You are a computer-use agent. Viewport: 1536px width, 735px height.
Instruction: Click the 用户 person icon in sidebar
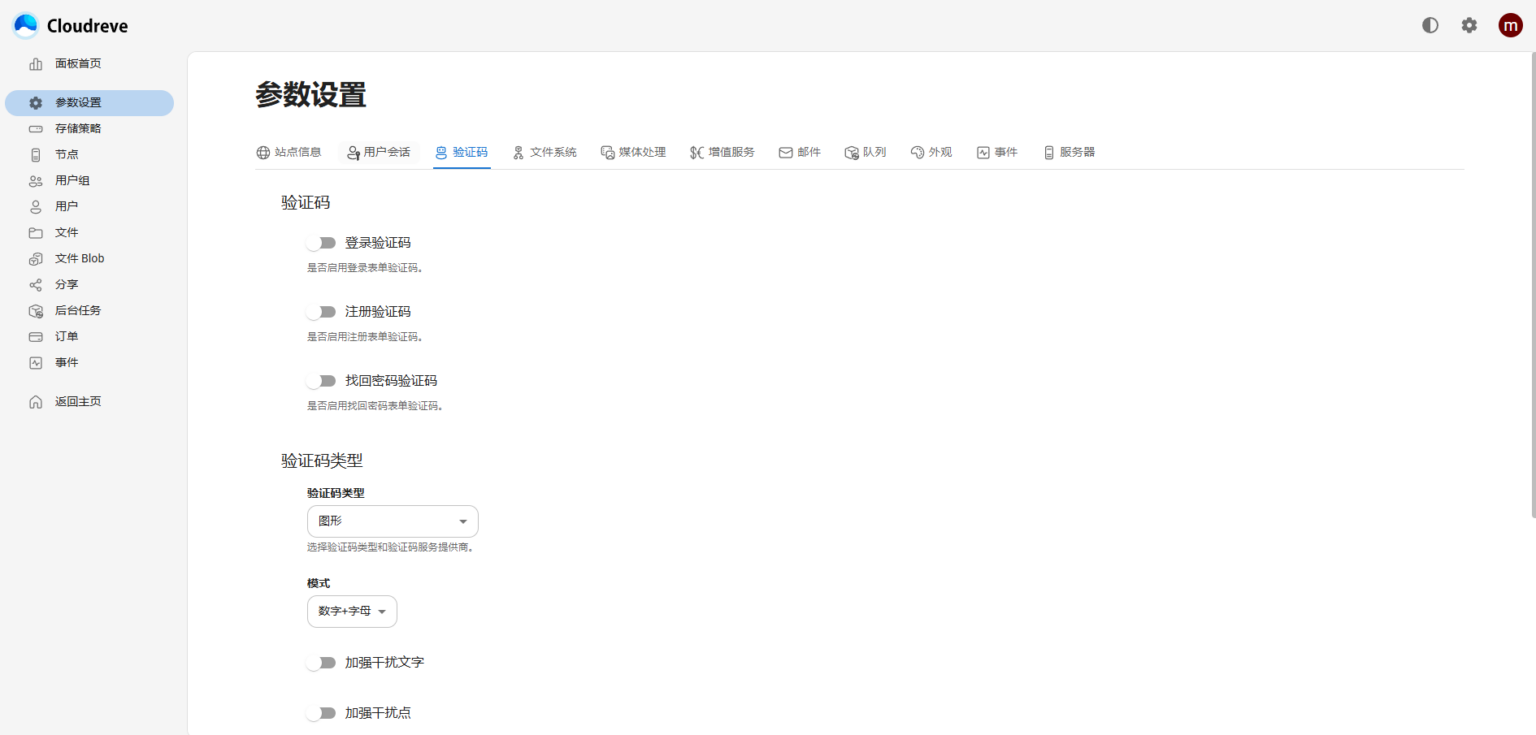click(x=36, y=207)
